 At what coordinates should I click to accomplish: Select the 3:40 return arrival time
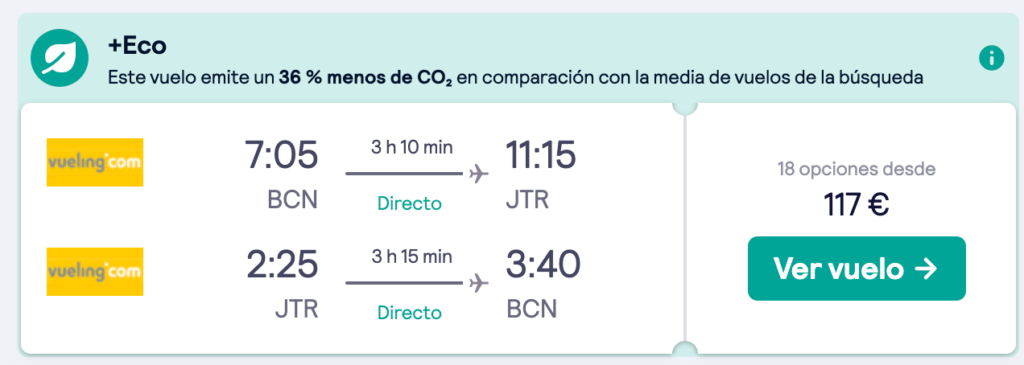543,265
